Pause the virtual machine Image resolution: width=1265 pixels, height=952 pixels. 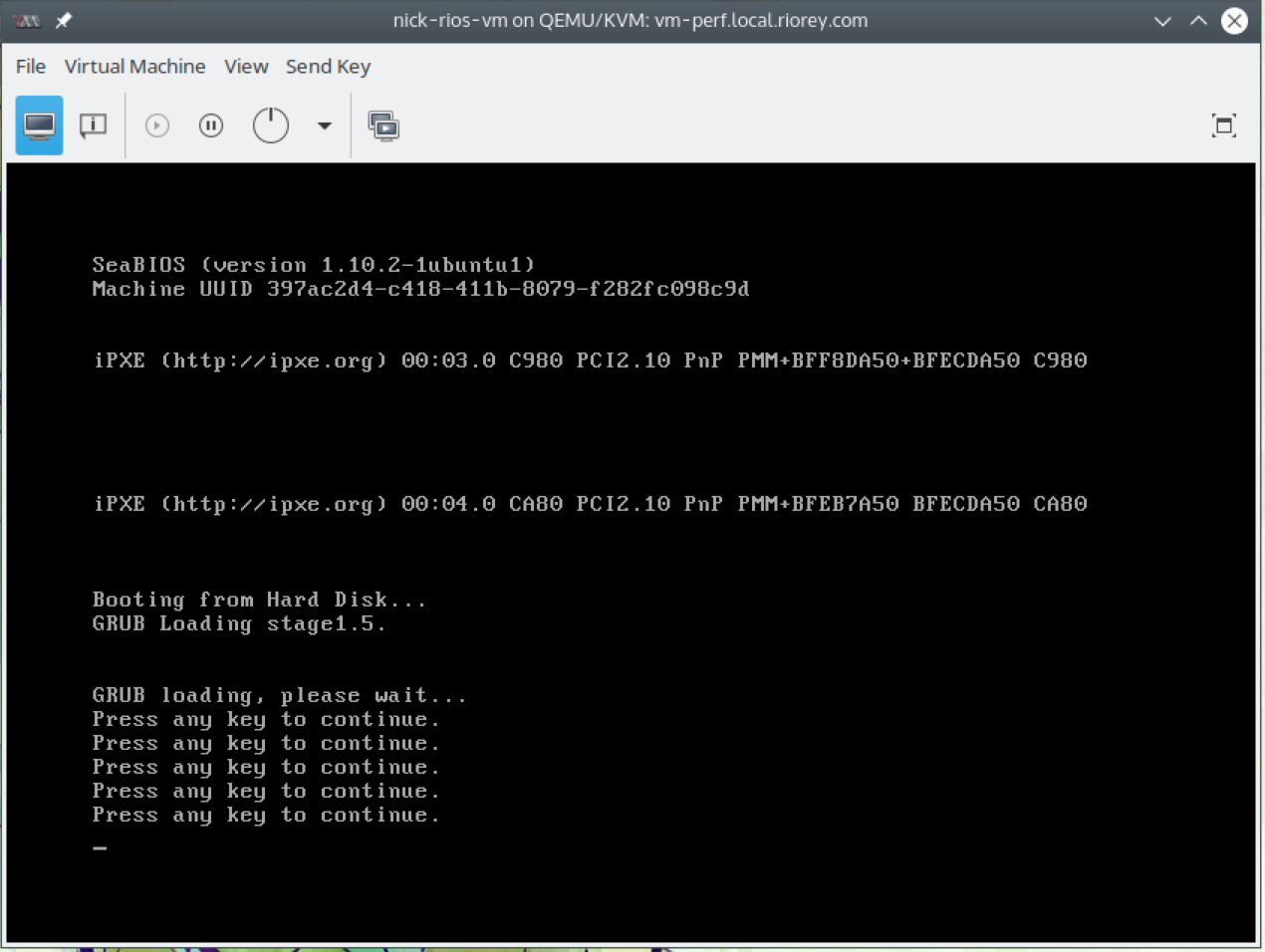[x=211, y=125]
